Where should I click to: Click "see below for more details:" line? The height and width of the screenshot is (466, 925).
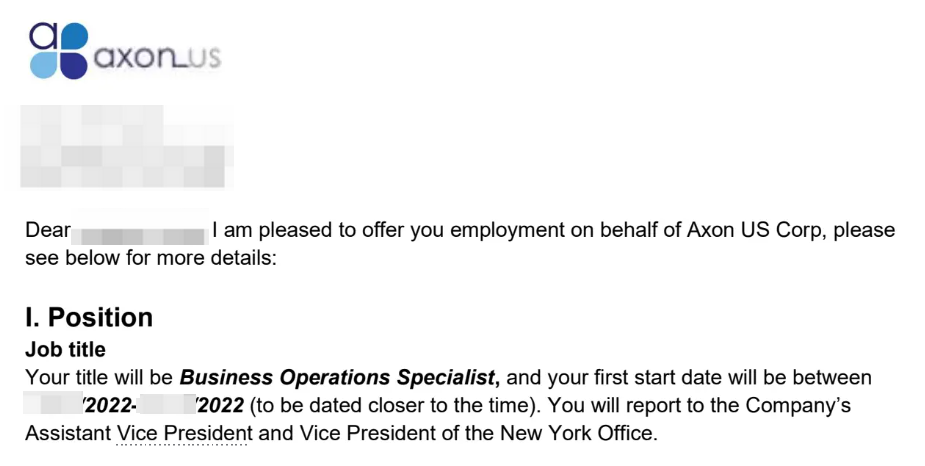[x=150, y=258]
